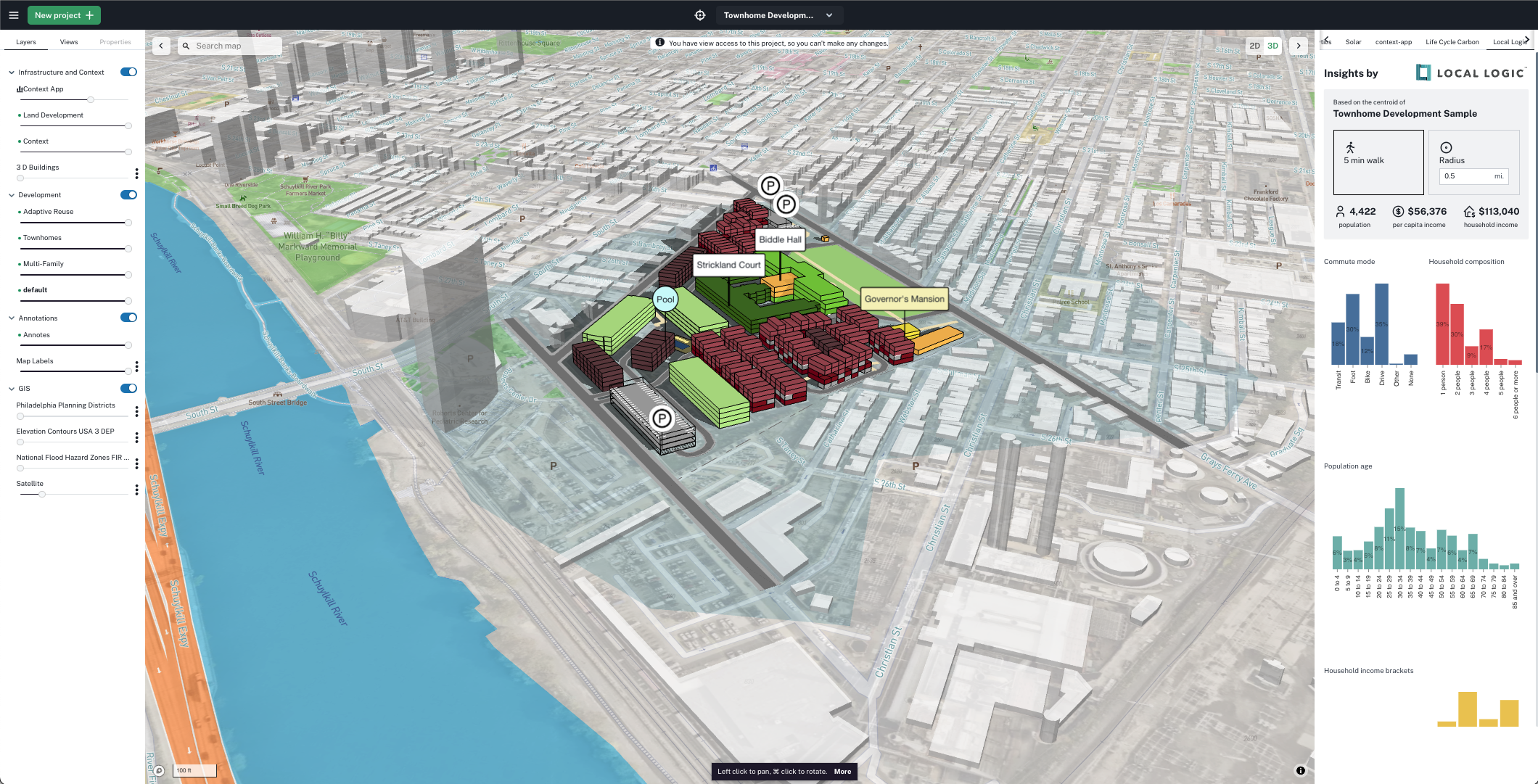Select the Radius circle icon option
Viewport: 1538px width, 784px height.
click(1446, 147)
